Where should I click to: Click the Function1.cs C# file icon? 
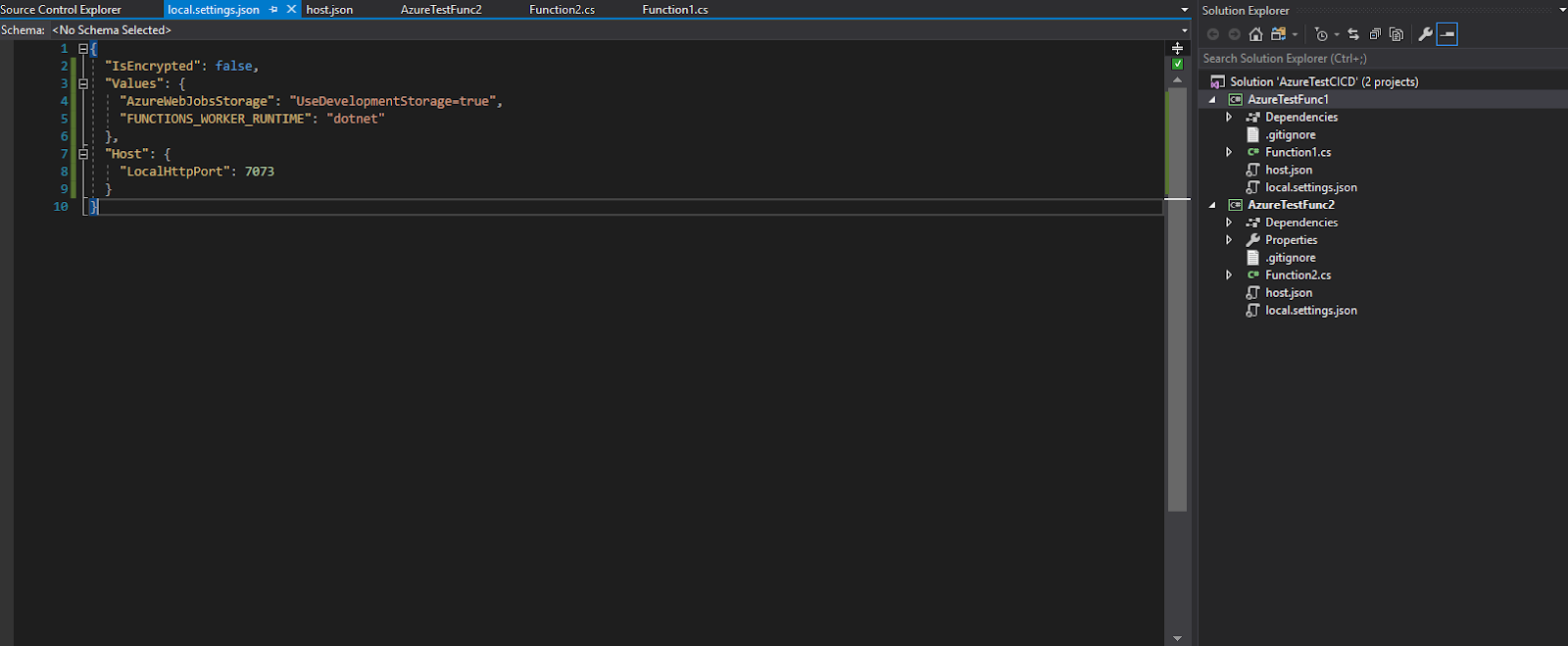point(1252,152)
